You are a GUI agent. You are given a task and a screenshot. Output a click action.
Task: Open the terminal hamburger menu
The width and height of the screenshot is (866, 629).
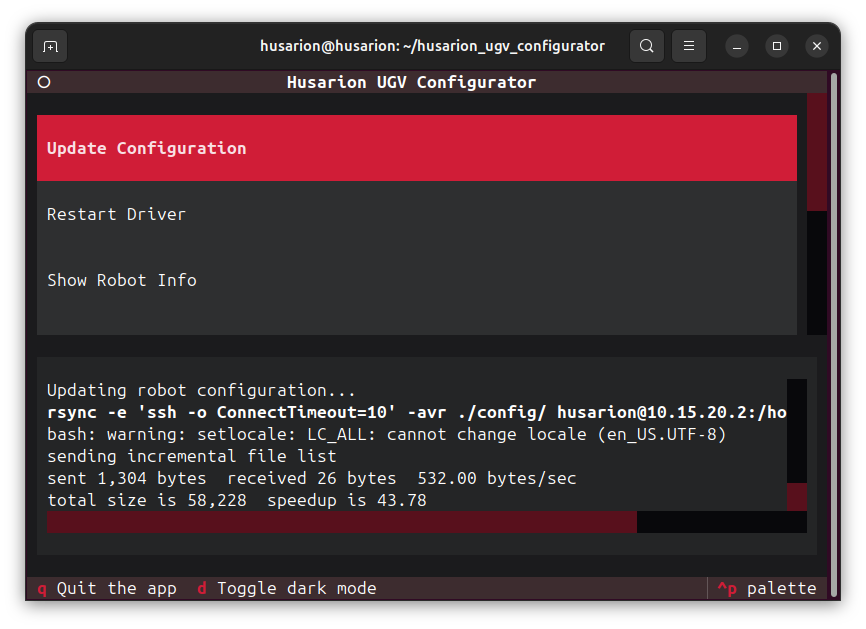coord(688,46)
